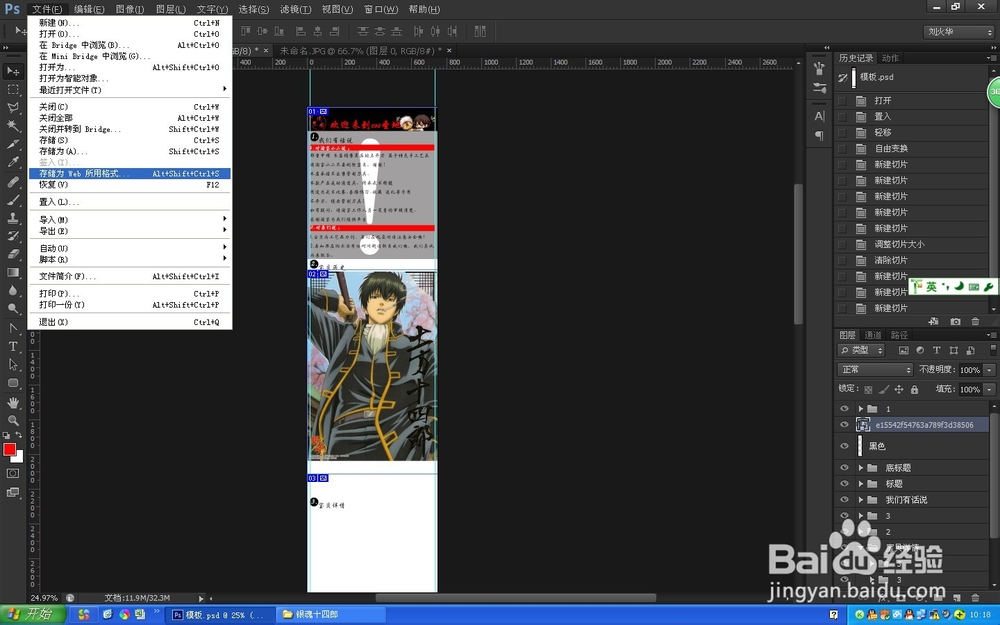This screenshot has width=1000, height=625.
Task: Hide the 我们有话说 layer group
Action: 844,499
